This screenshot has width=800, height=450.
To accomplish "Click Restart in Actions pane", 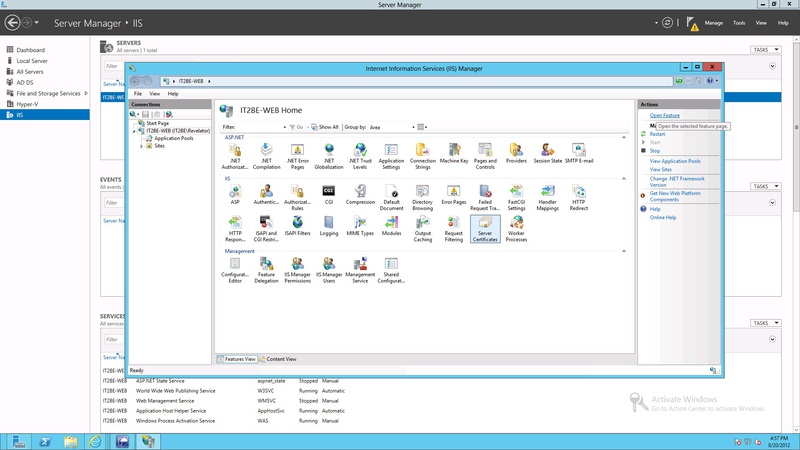I will pyautogui.click(x=657, y=134).
